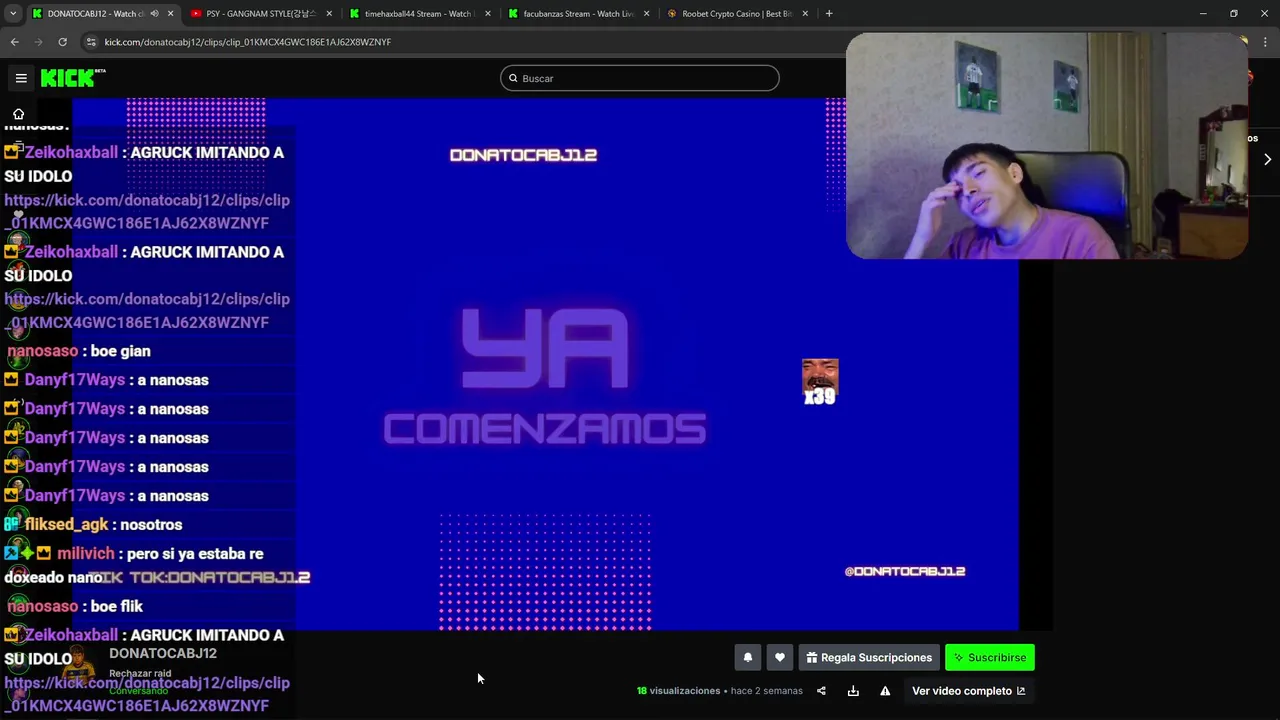Screen dimensions: 1280x720
Task: Click chat message 'nanosaso : boe flik'
Action: 75,606
